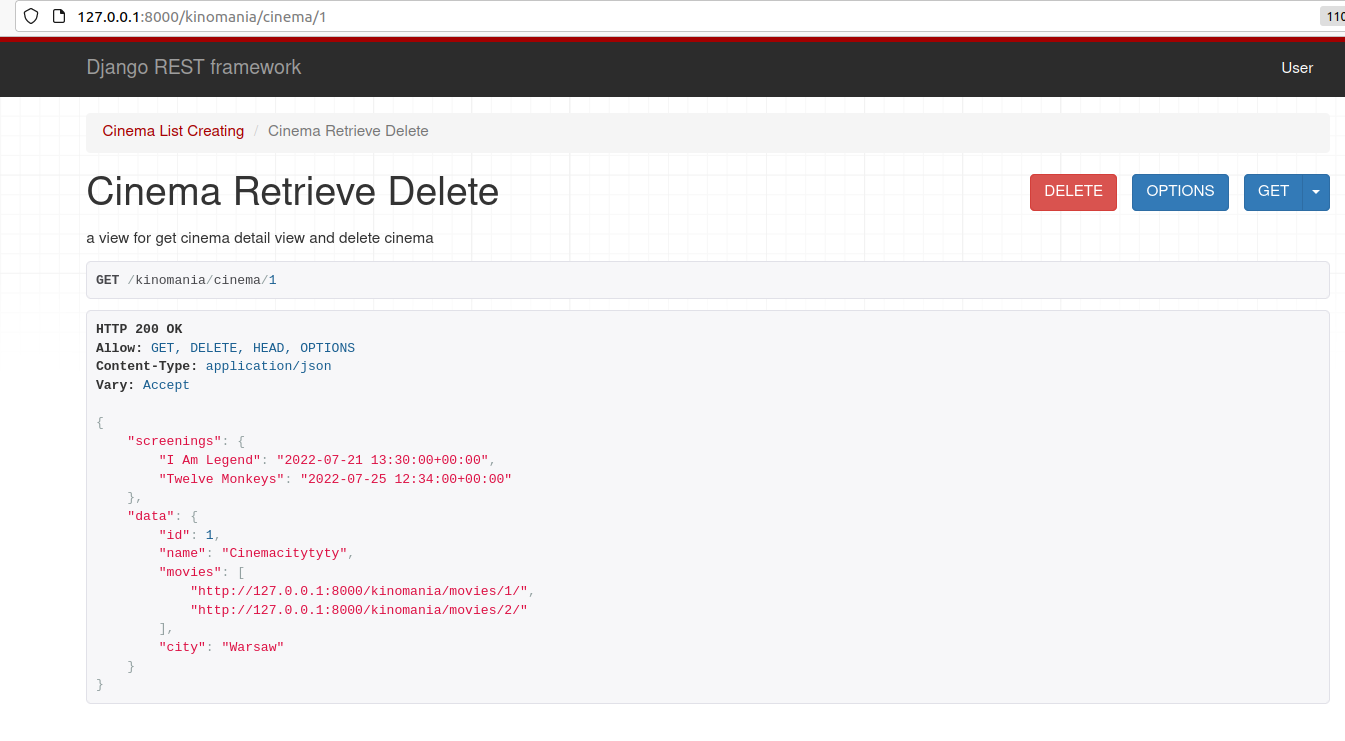Open the GET format dropdown arrow
The width and height of the screenshot is (1345, 741).
coord(1316,192)
